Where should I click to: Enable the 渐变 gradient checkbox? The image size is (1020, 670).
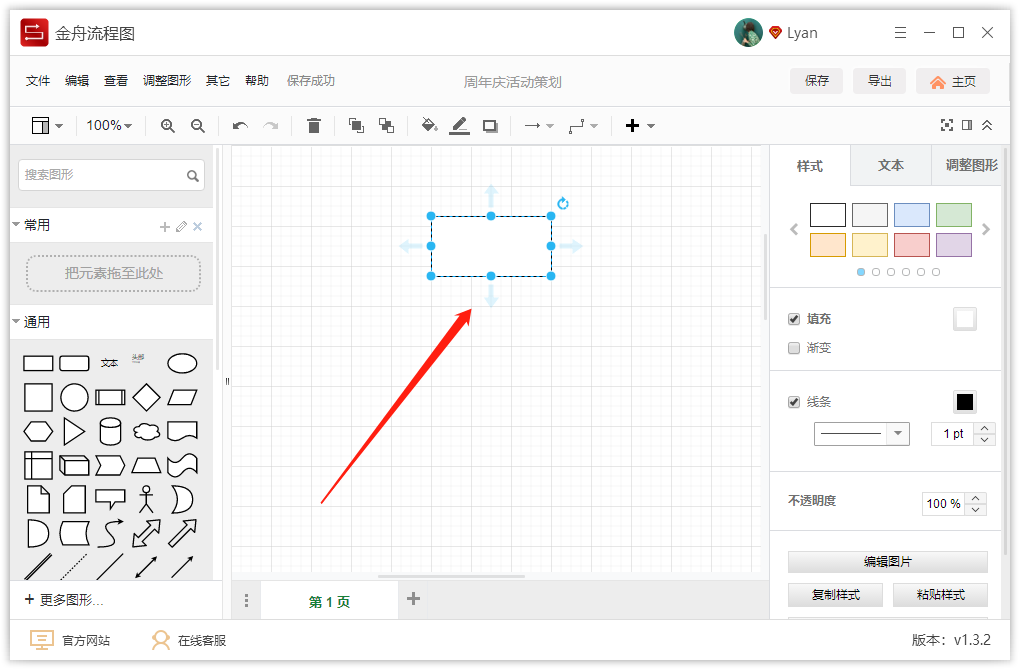[794, 347]
